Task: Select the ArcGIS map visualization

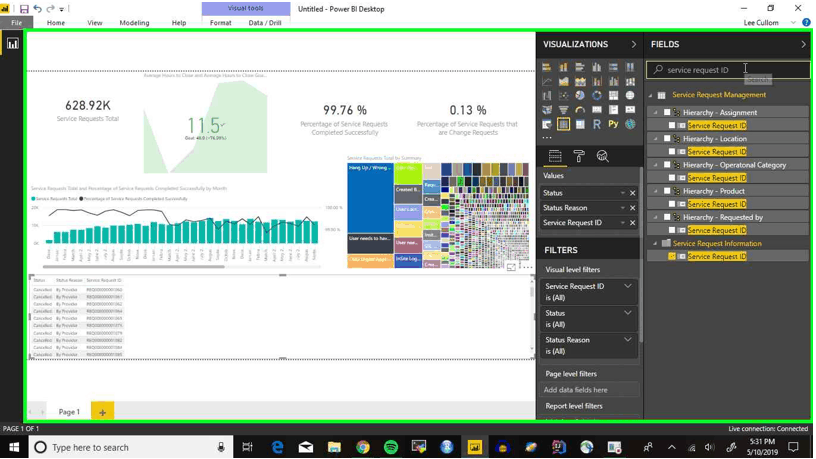Action: coord(630,124)
